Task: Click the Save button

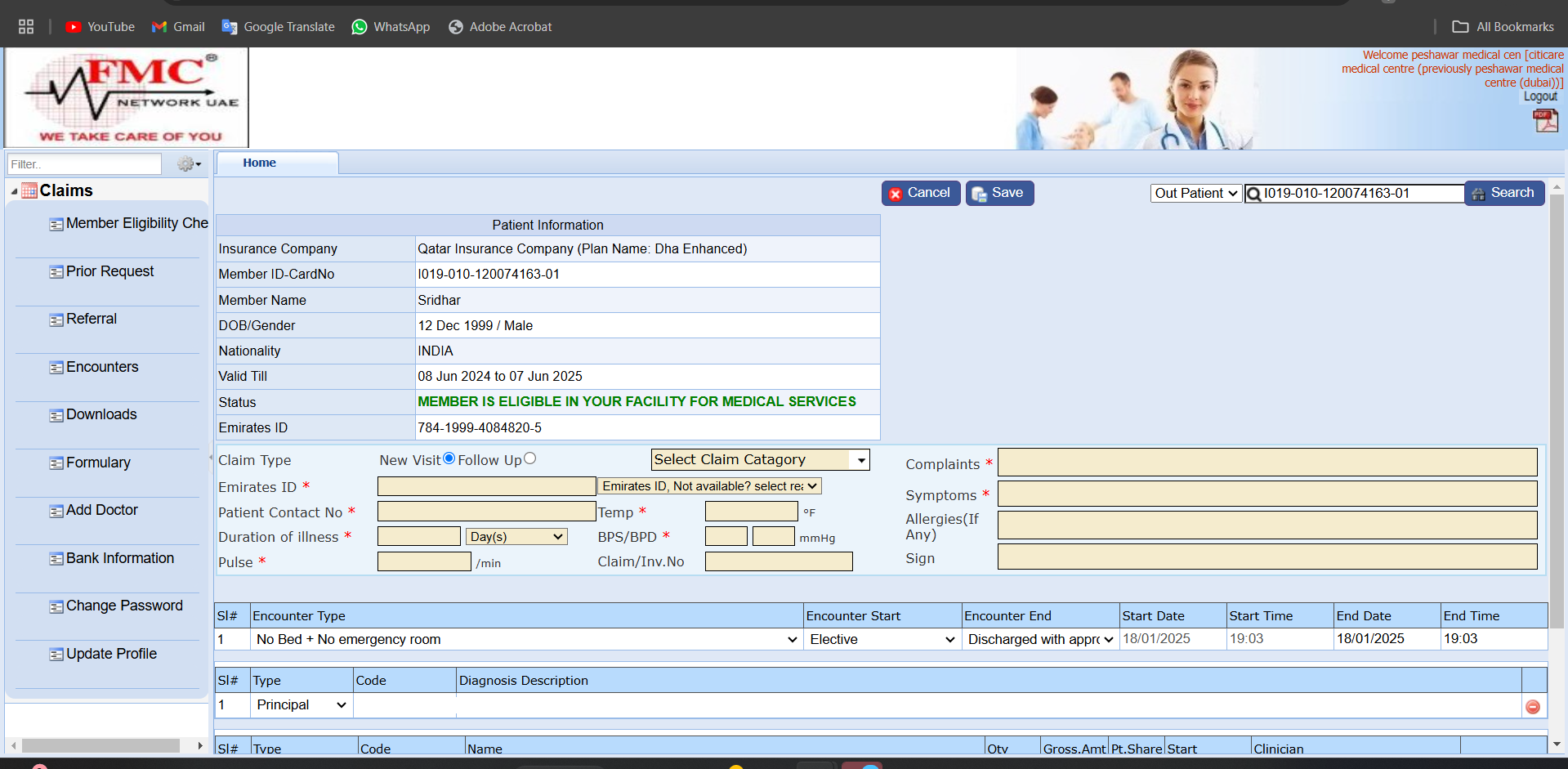Action: pos(999,193)
